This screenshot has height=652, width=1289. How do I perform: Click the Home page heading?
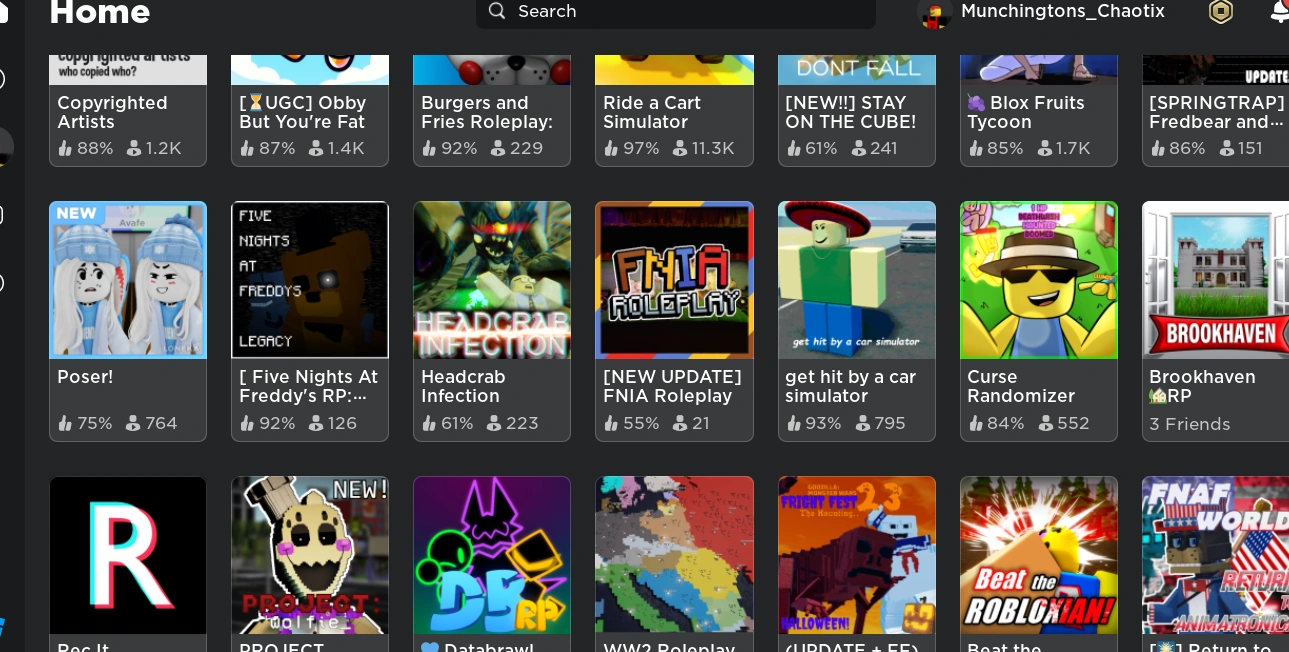click(100, 11)
